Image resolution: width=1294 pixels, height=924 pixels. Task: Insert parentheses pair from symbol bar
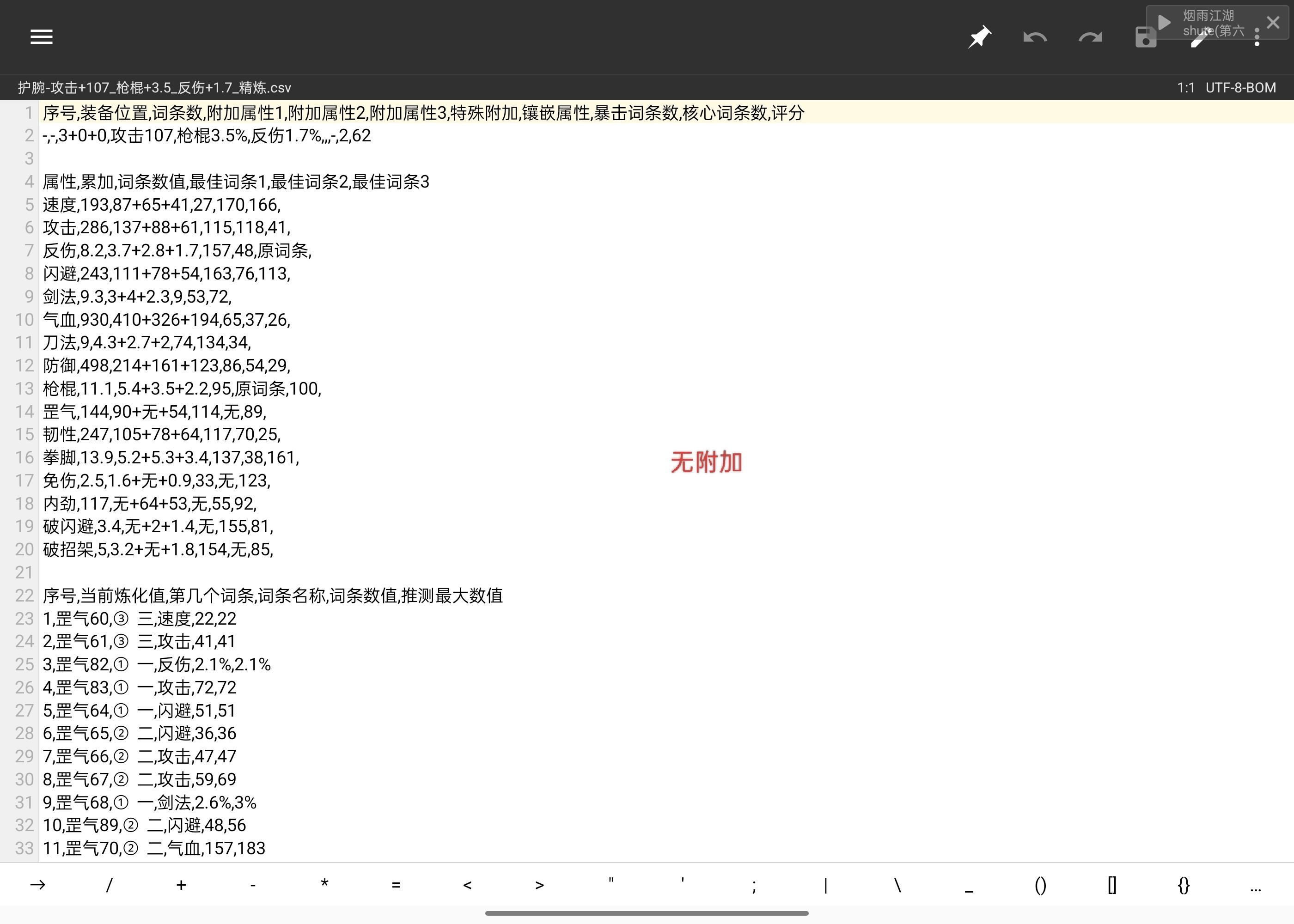pos(1040,885)
